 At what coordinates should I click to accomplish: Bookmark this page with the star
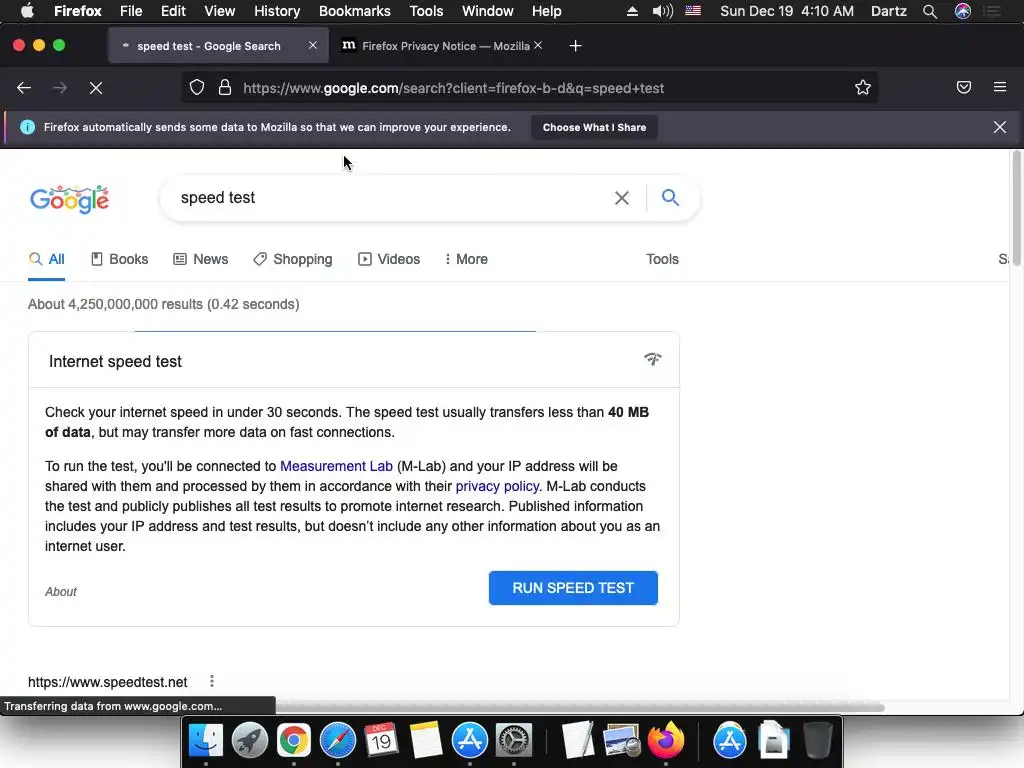[x=863, y=88]
